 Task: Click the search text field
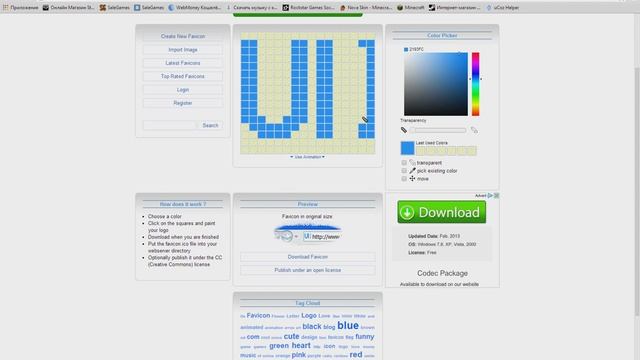169,125
